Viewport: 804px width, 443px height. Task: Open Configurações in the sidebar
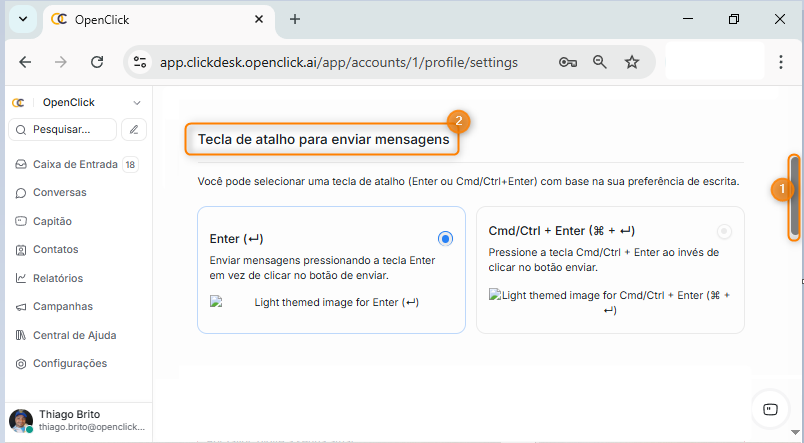69,363
